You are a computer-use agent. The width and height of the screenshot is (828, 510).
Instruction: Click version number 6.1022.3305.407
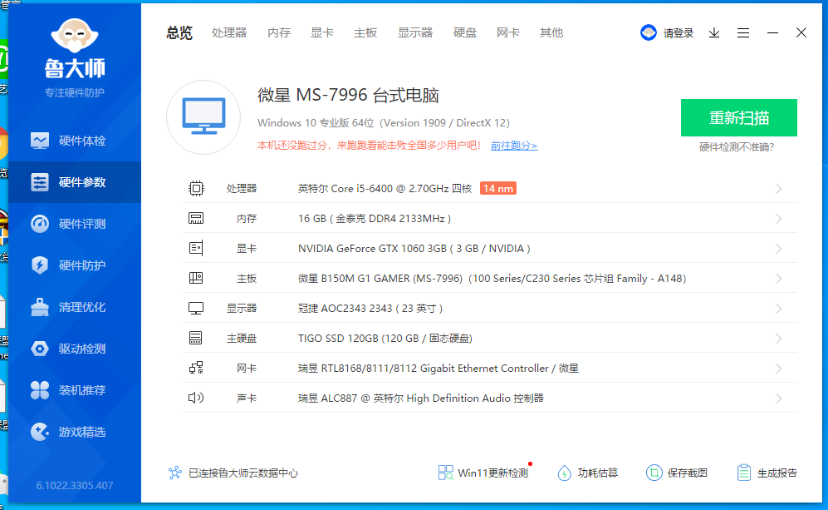pos(74,485)
